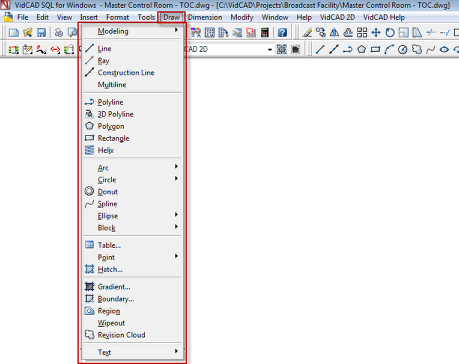
Task: Click the New drawing toolbar icon
Action: (x=14, y=32)
